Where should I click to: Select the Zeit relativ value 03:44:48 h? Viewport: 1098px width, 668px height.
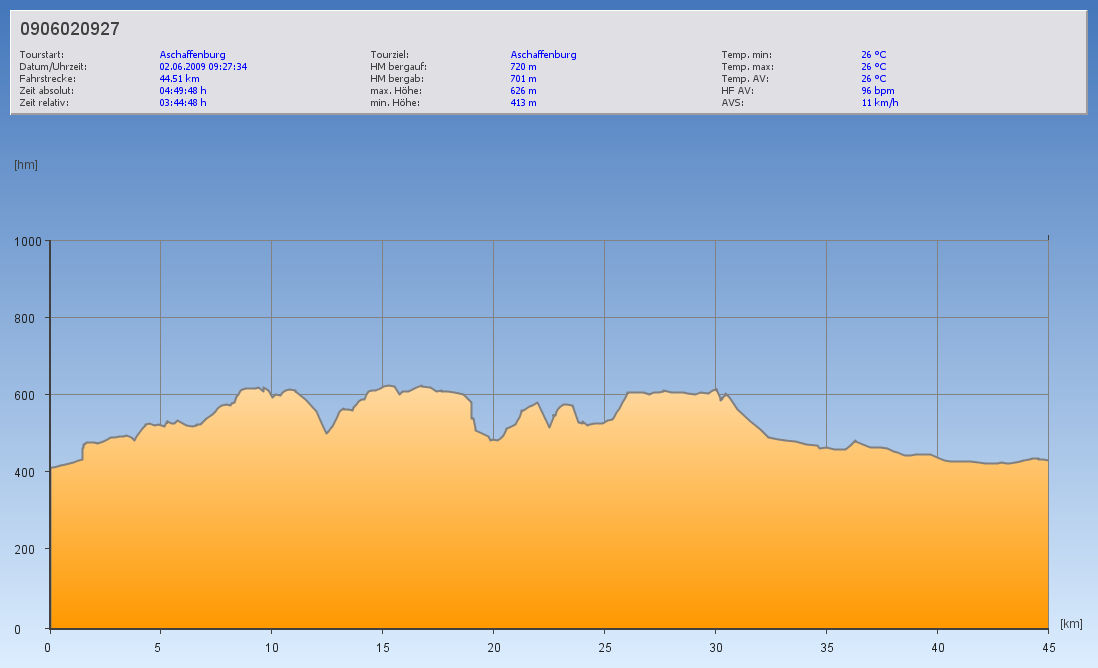[x=183, y=103]
